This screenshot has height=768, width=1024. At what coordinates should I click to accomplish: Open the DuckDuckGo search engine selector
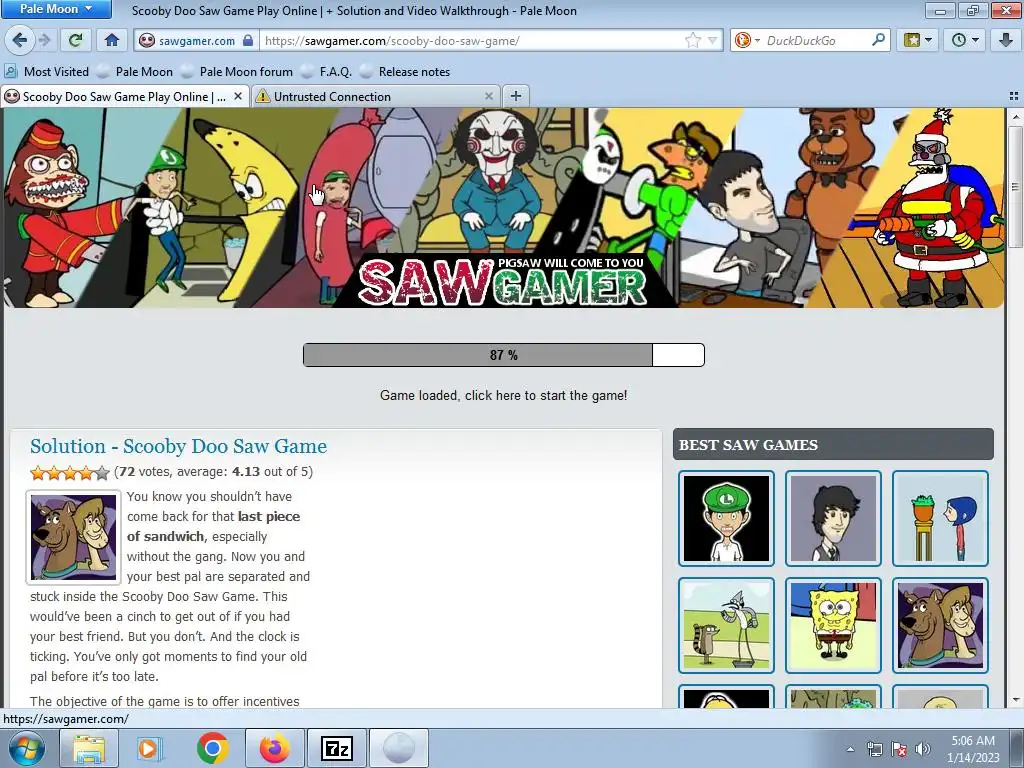point(746,40)
